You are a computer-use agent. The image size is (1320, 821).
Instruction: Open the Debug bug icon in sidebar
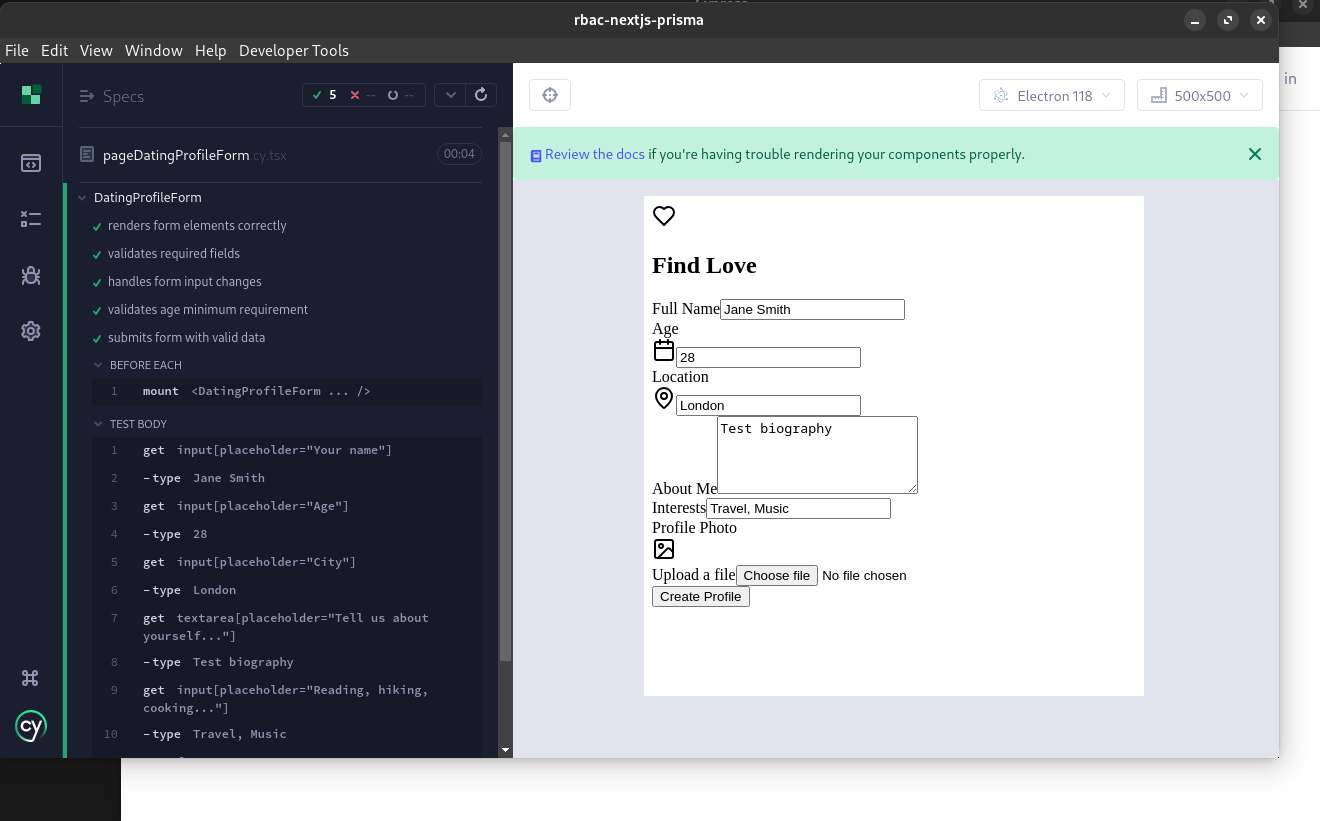point(31,275)
